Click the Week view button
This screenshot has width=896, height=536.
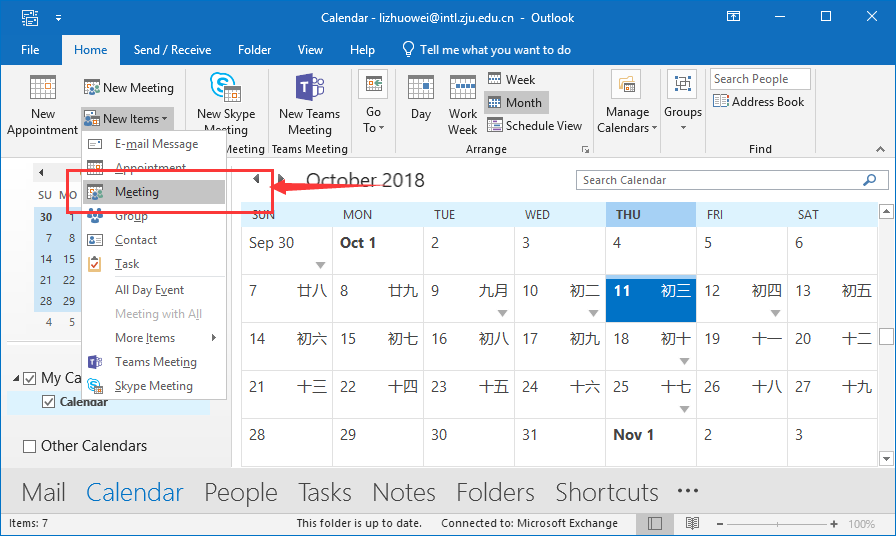click(x=511, y=79)
